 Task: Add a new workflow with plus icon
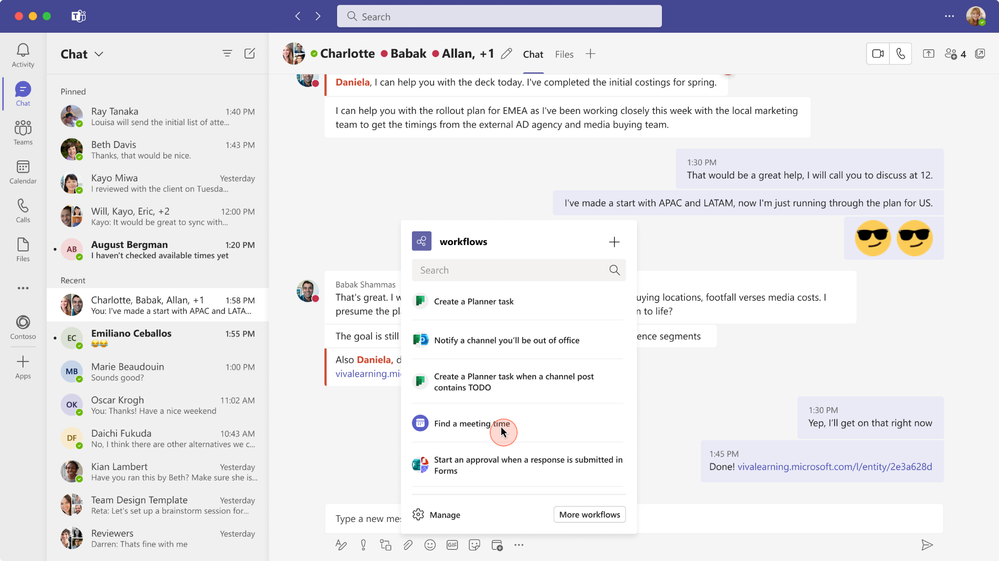[x=614, y=242]
